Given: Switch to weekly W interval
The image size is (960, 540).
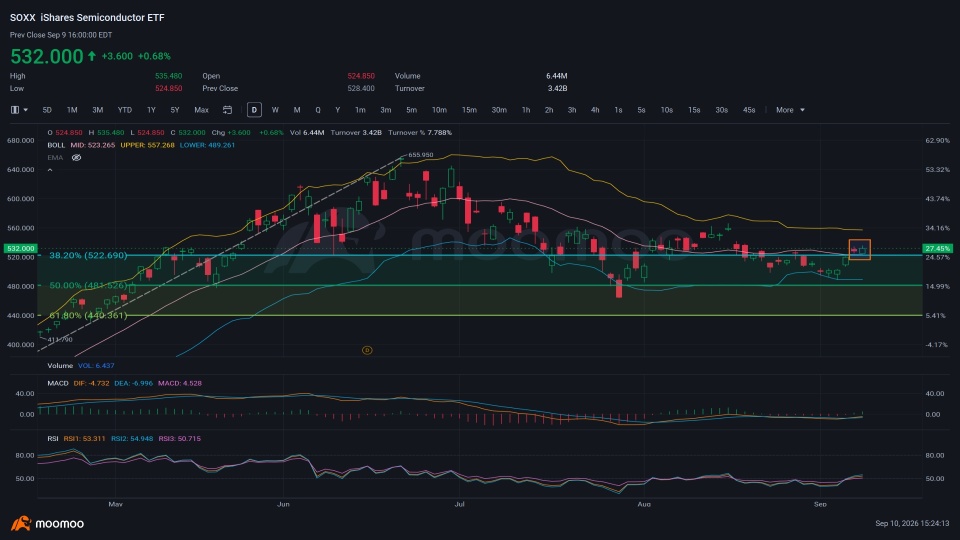Looking at the screenshot, I should 275,110.
